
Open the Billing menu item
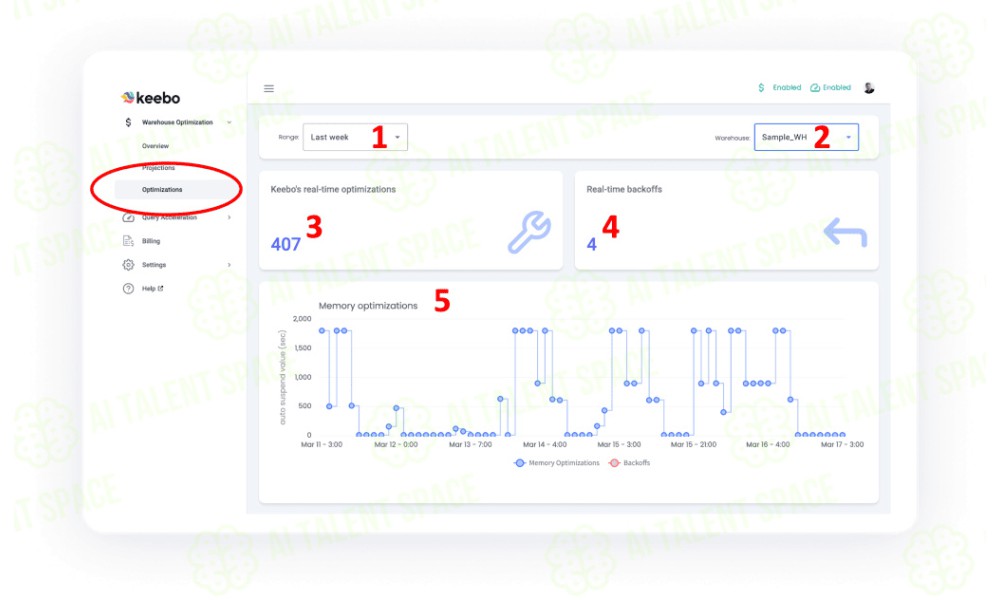(151, 241)
